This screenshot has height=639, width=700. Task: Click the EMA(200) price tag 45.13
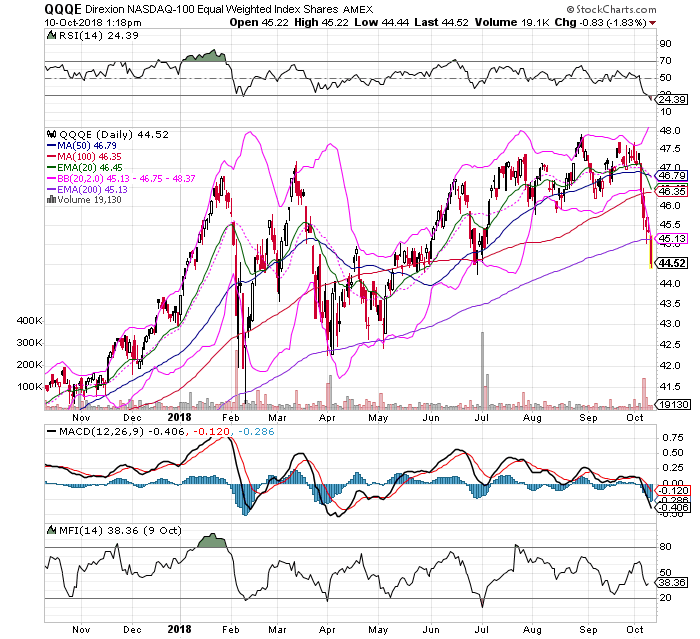[672, 238]
